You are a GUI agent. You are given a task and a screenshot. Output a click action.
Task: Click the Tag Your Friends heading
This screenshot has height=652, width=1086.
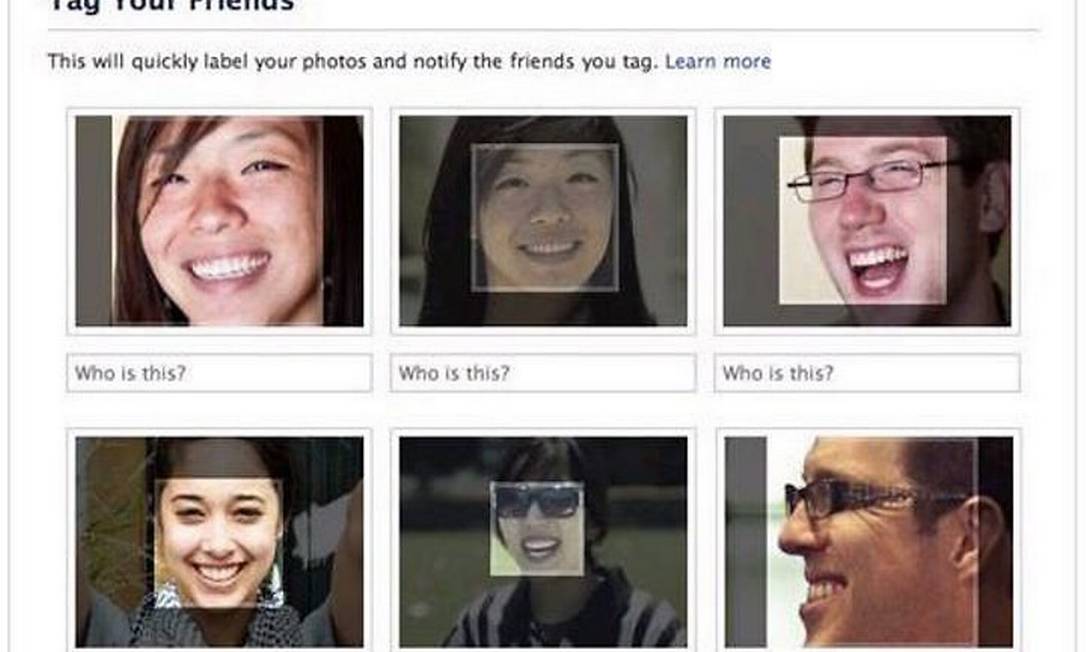(171, 6)
